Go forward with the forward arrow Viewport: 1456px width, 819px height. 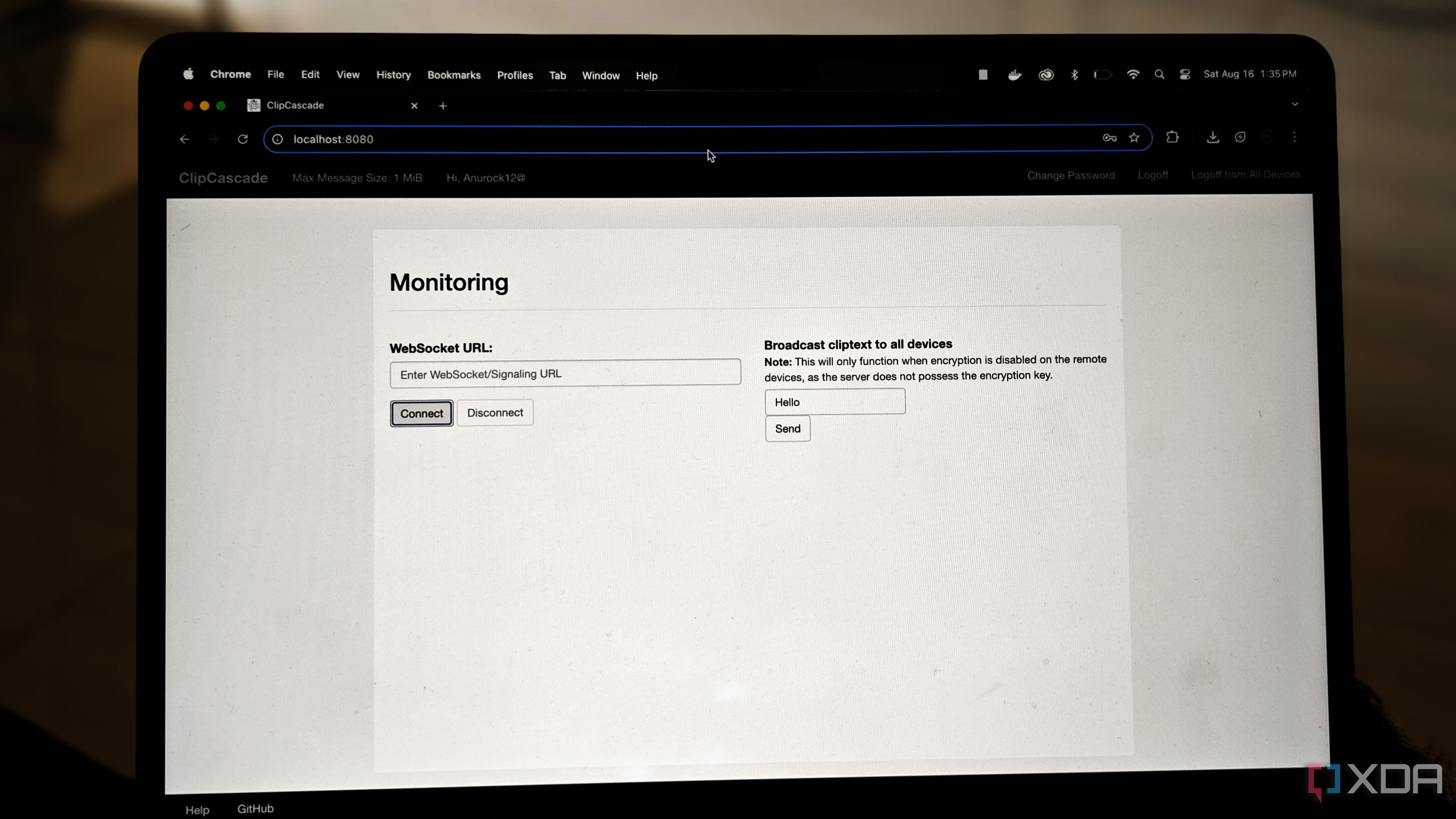point(213,139)
